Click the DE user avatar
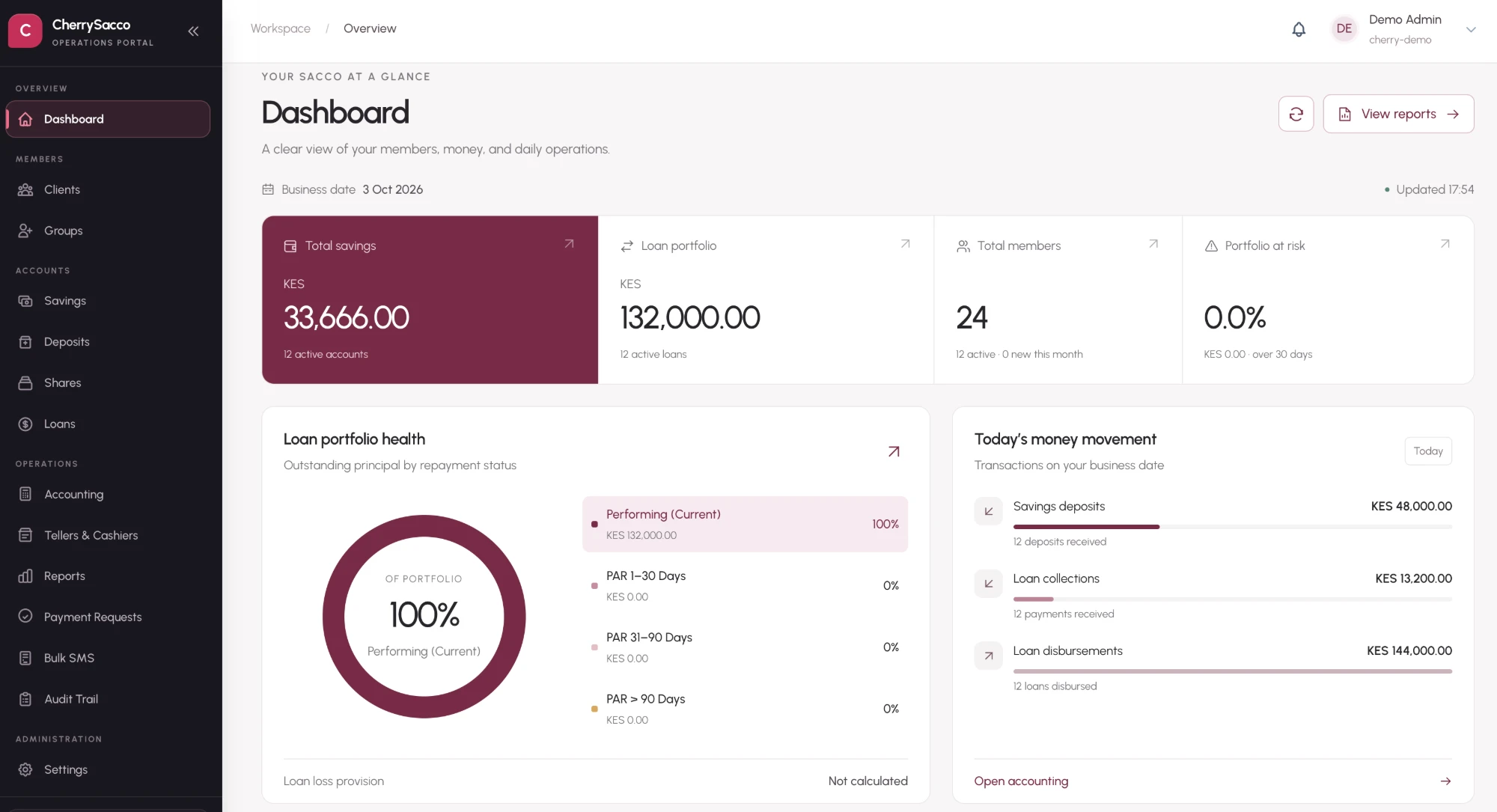The image size is (1497, 812). 1344,29
